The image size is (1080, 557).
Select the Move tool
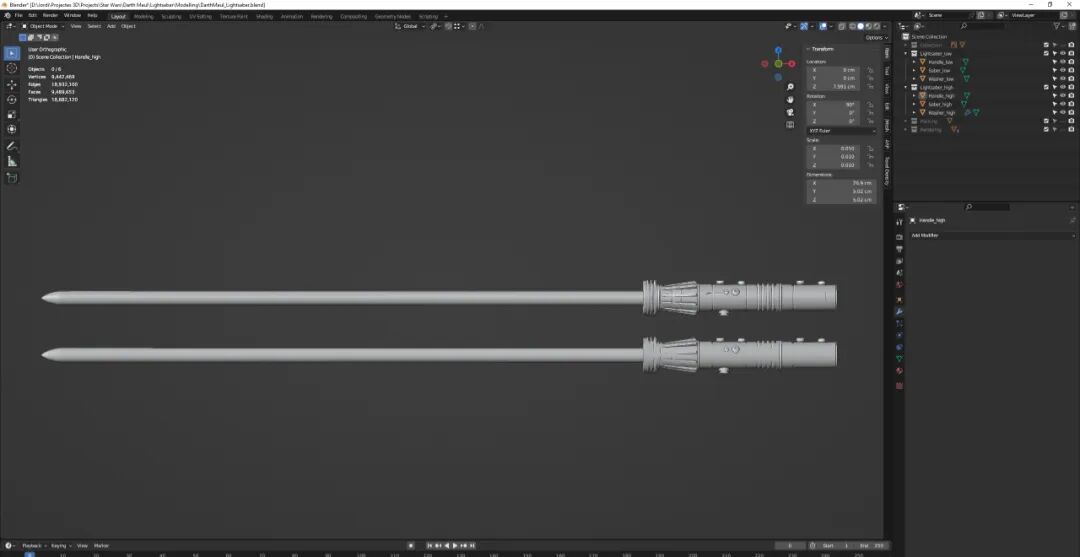12,85
